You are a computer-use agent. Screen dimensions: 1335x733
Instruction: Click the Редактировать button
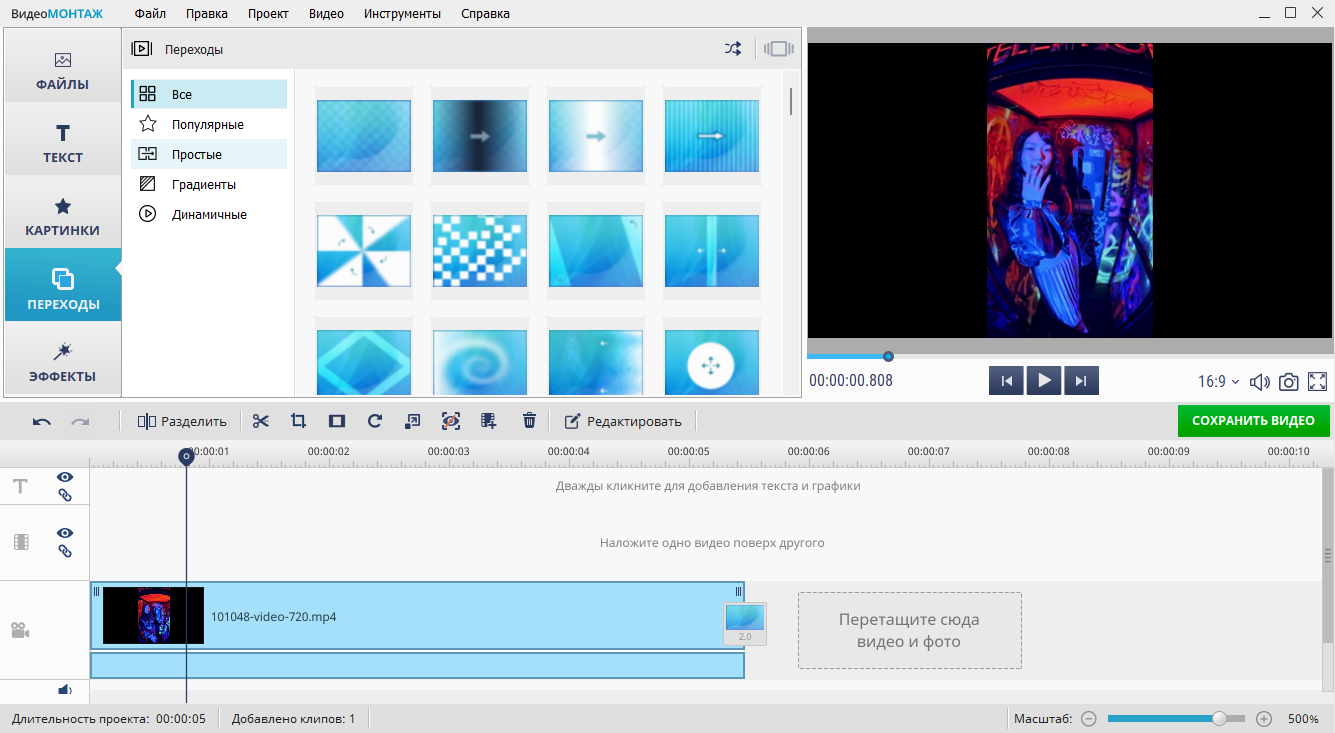coord(623,421)
